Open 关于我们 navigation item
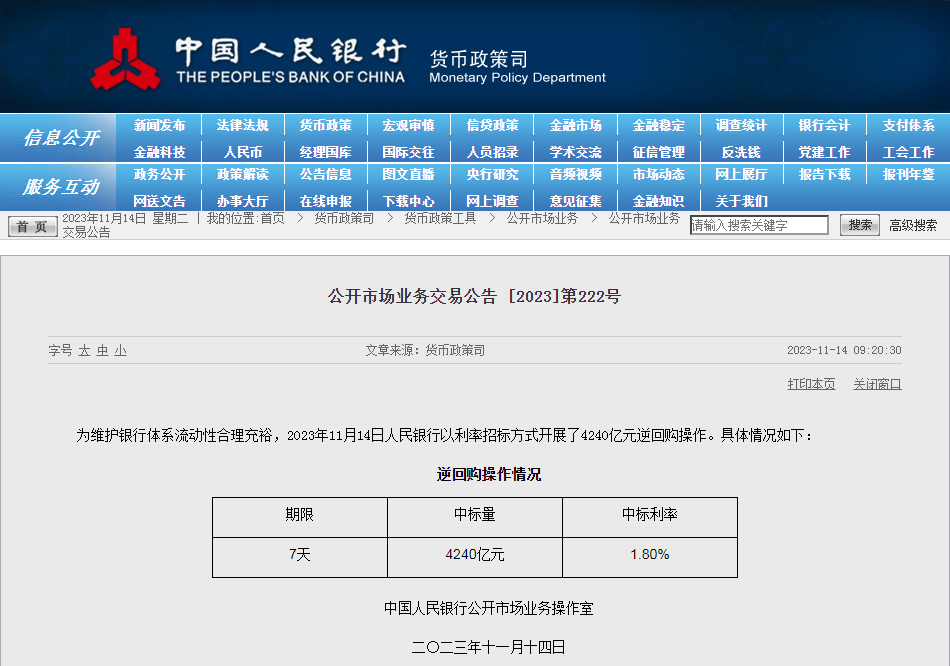The image size is (950, 666). [x=741, y=201]
